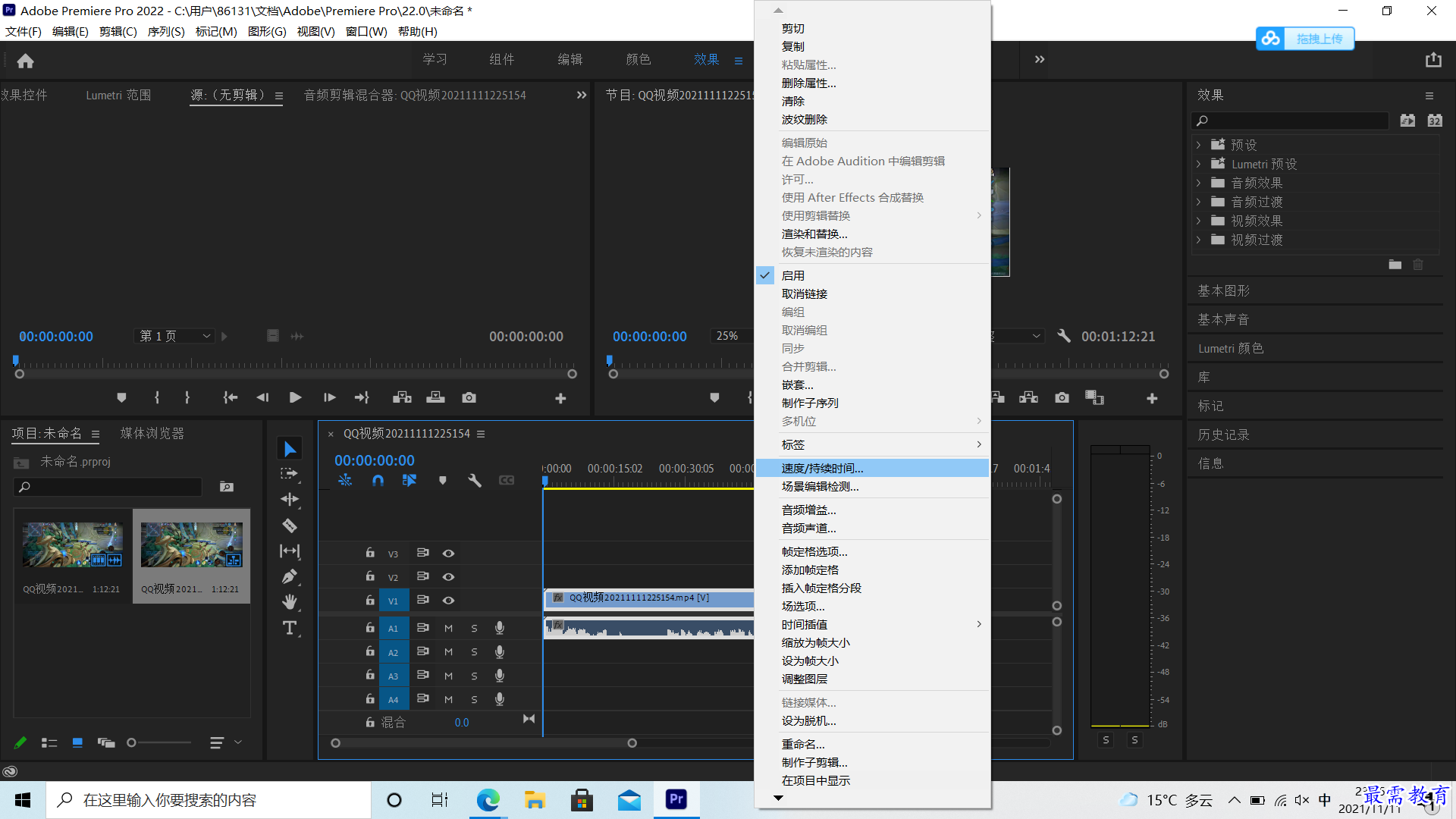
Task: Click 拖拽上传 upload button
Action: 1305,39
